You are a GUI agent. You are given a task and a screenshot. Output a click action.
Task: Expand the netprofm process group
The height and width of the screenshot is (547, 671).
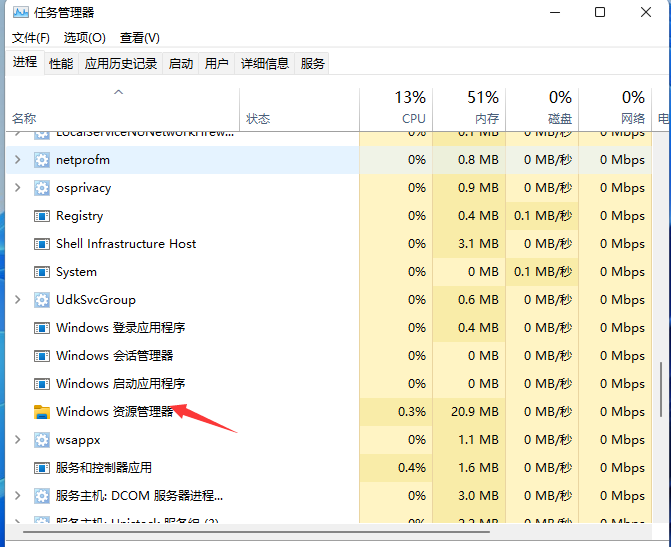tap(18, 160)
